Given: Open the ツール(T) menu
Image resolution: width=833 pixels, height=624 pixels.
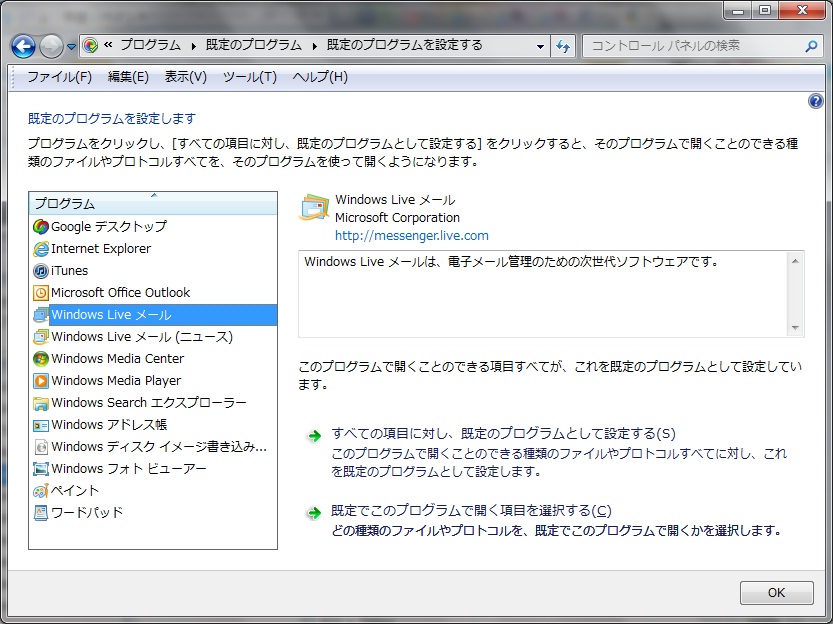Looking at the screenshot, I should click(x=250, y=77).
